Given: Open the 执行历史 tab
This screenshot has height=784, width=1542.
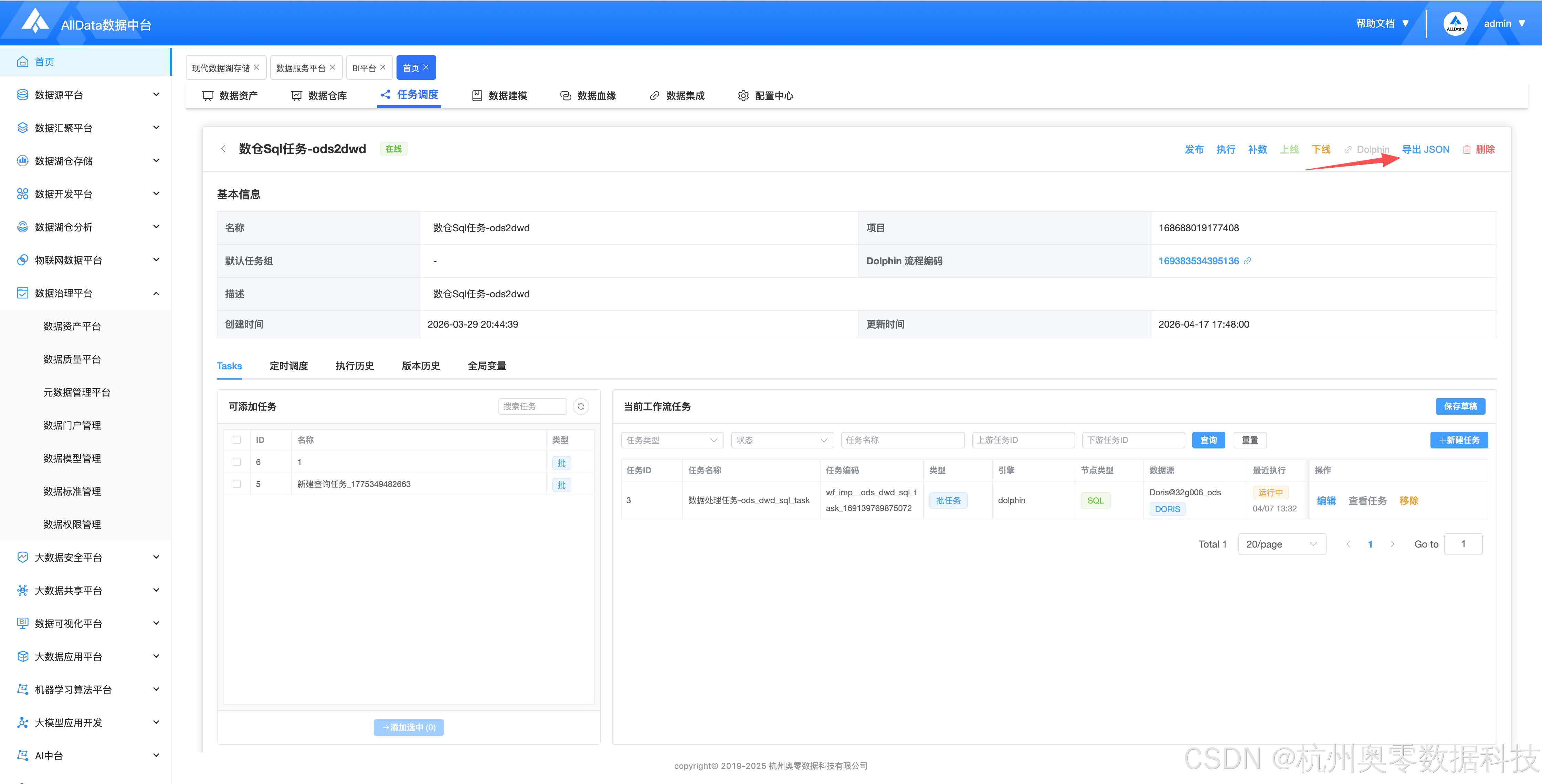Looking at the screenshot, I should tap(355, 365).
